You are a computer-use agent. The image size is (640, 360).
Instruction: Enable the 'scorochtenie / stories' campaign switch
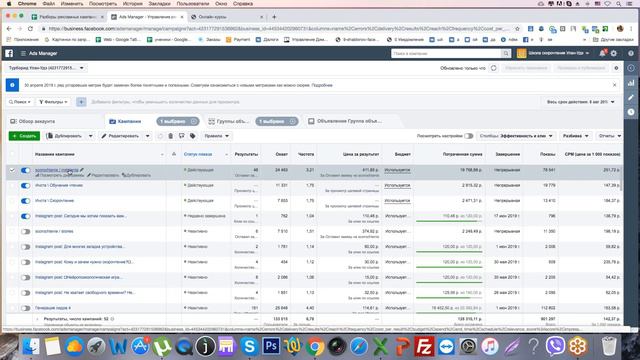(25, 231)
